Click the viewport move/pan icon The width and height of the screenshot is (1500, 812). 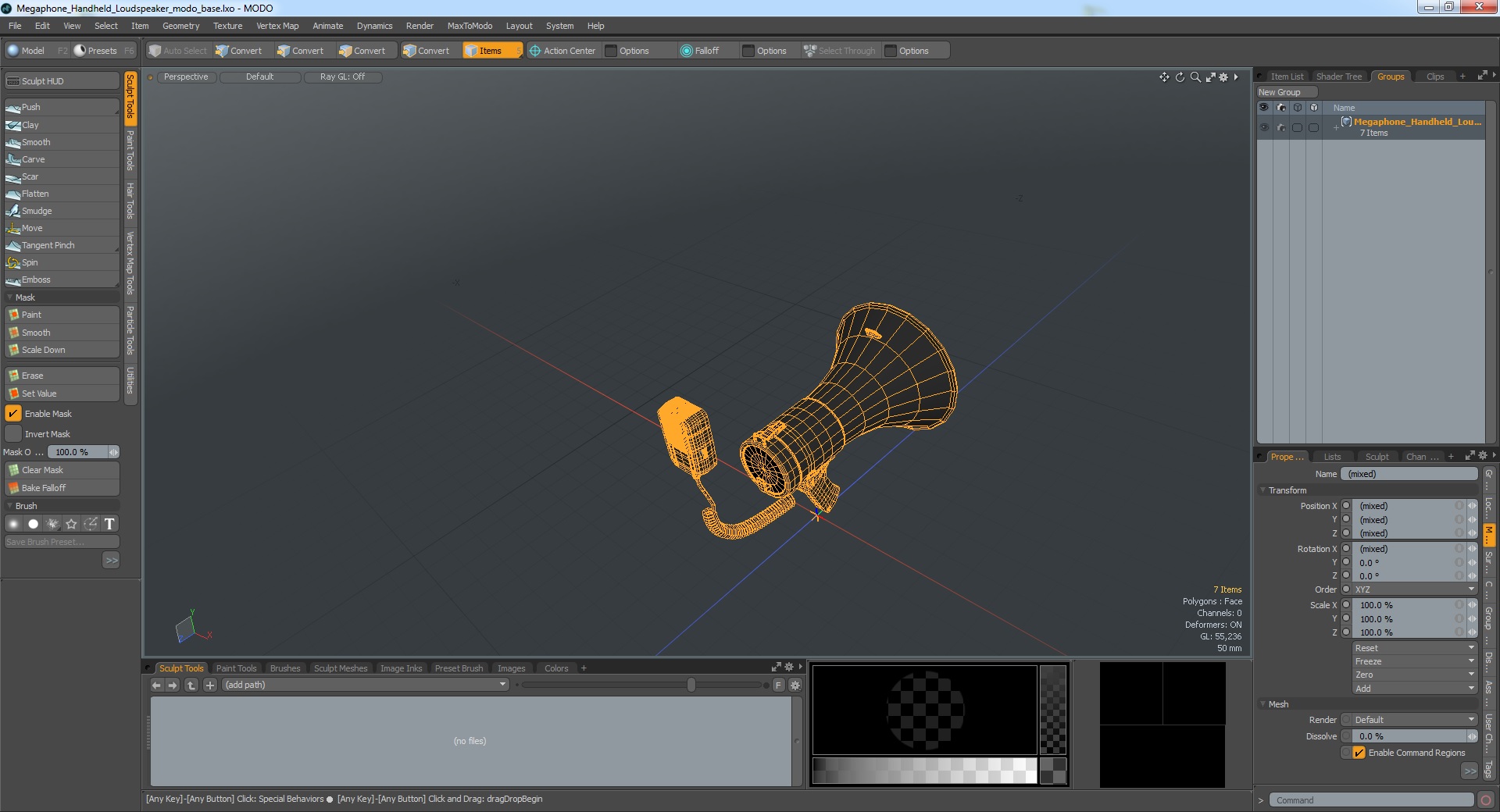(1164, 77)
